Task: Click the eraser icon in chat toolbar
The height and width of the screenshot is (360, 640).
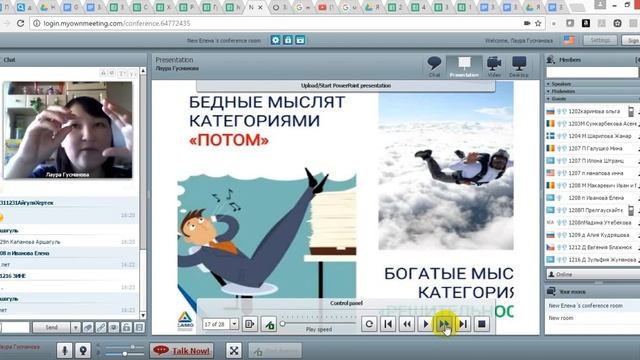Action: coord(88,327)
